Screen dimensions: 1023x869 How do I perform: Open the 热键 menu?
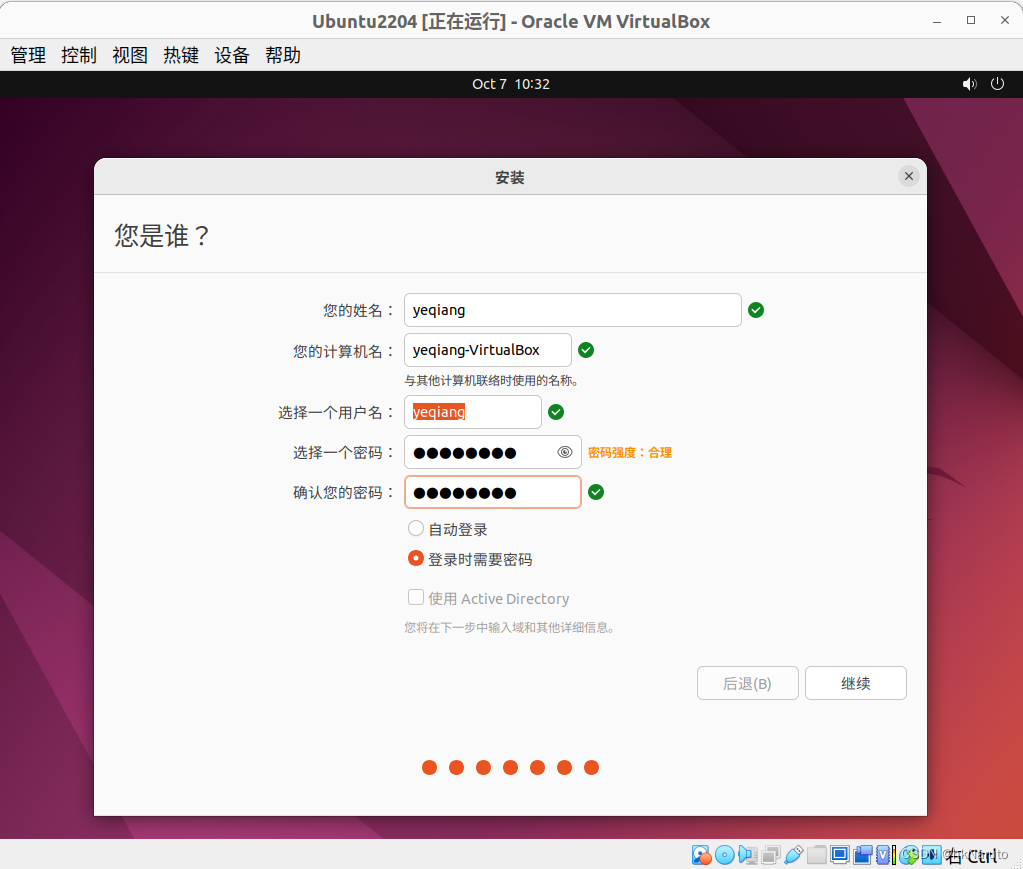[x=181, y=55]
